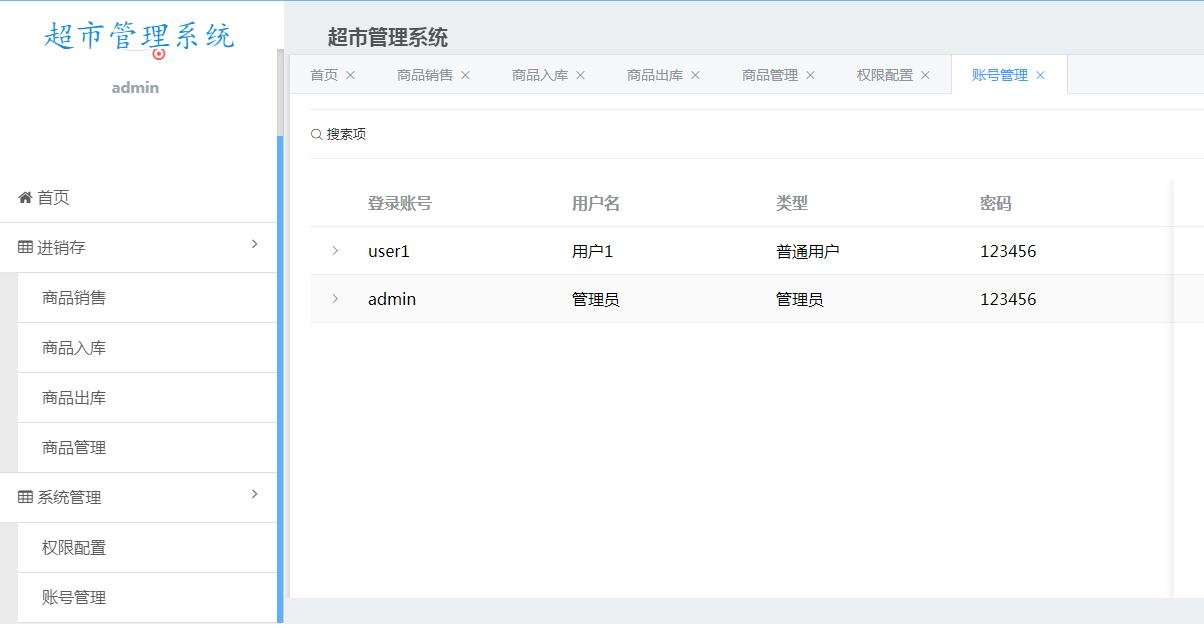Click the search magnifier icon
The width and height of the screenshot is (1204, 628).
316,134
